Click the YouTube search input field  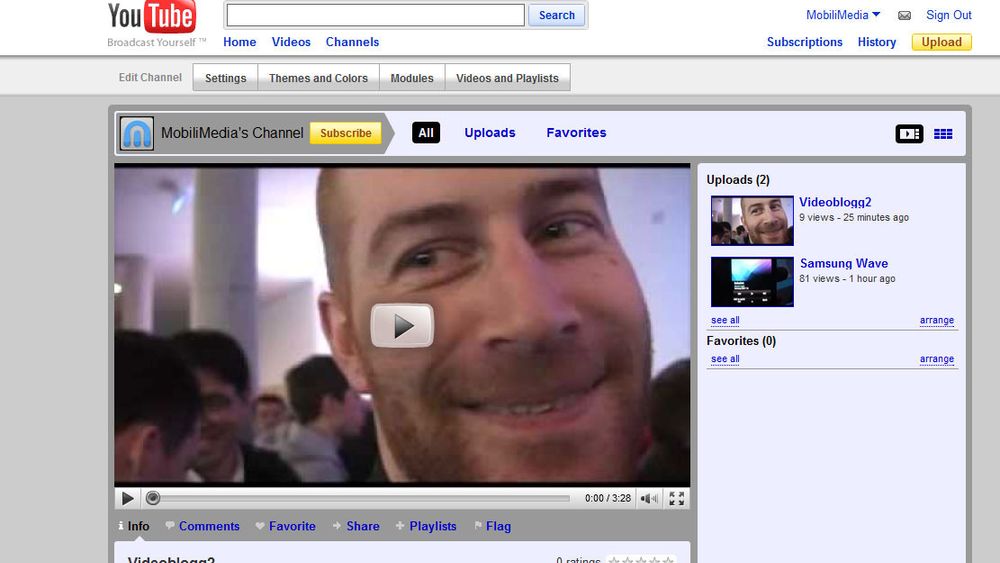[375, 15]
